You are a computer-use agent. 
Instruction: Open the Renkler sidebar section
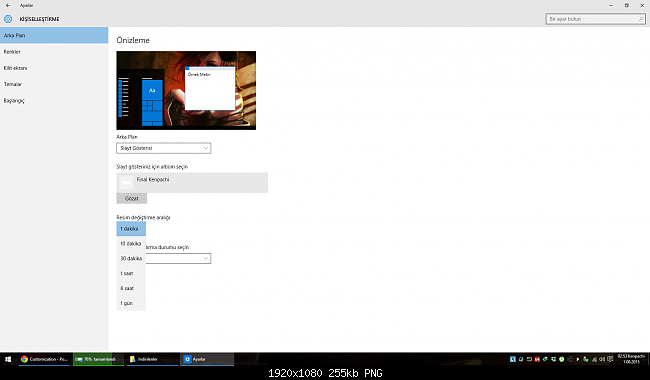point(54,52)
